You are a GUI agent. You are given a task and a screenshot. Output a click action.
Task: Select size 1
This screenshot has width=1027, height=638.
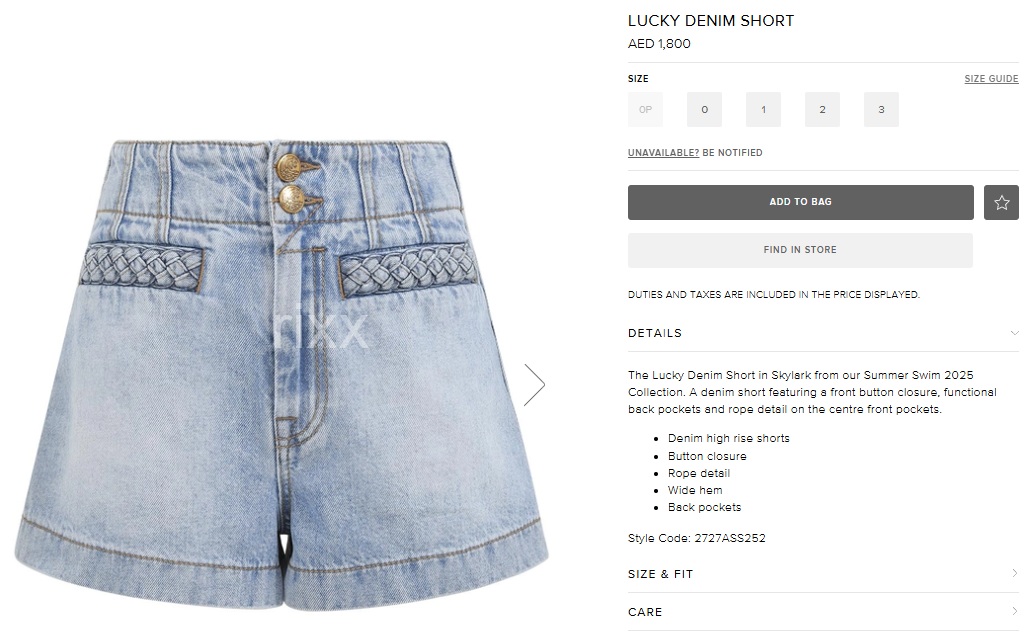763,109
